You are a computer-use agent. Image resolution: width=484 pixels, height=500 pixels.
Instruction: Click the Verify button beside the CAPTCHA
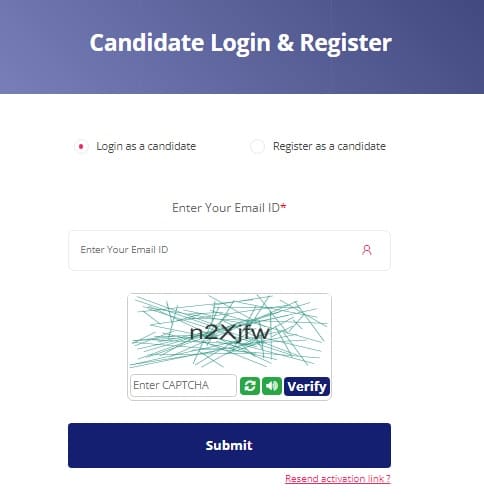(x=307, y=386)
